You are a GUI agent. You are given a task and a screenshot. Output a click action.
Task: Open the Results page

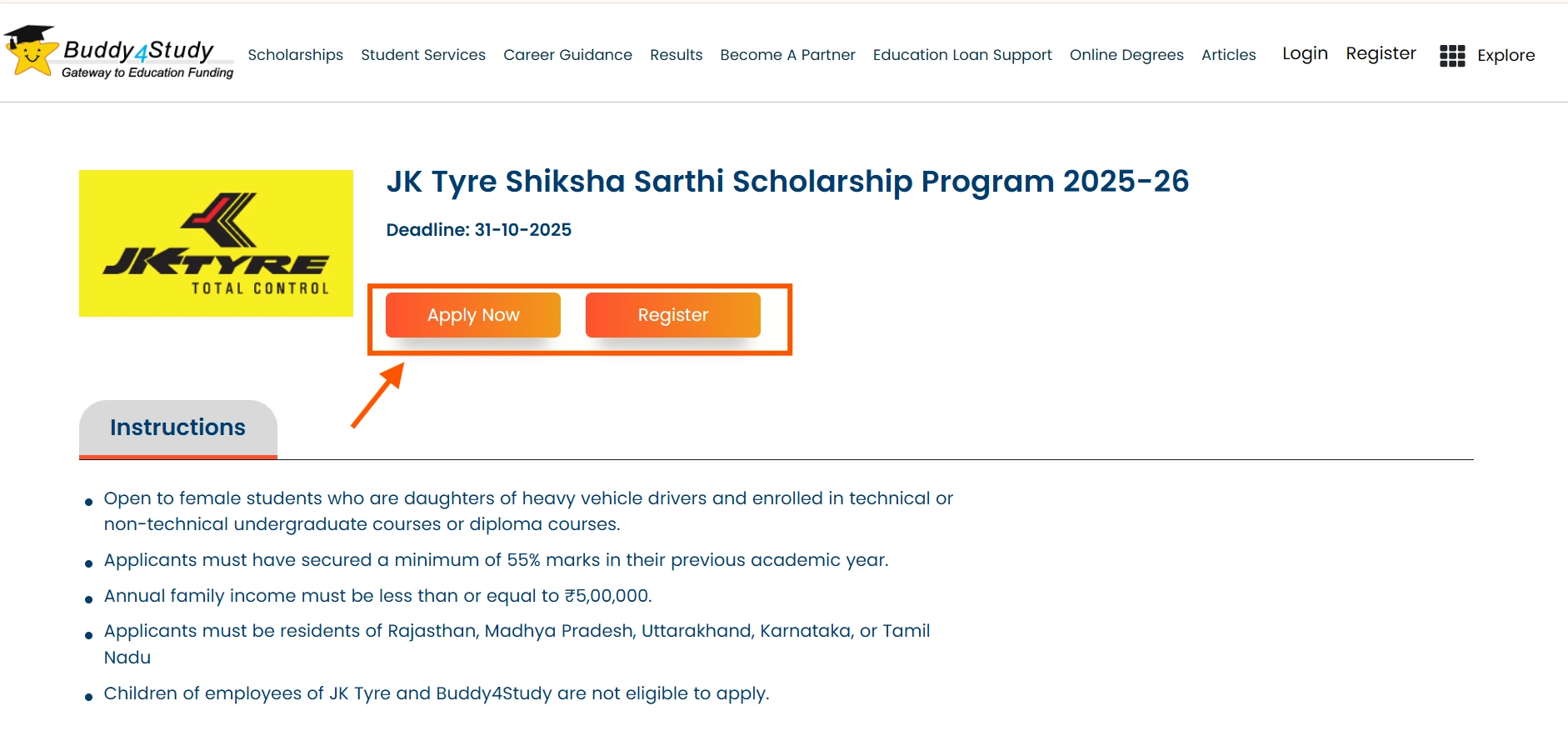click(676, 55)
